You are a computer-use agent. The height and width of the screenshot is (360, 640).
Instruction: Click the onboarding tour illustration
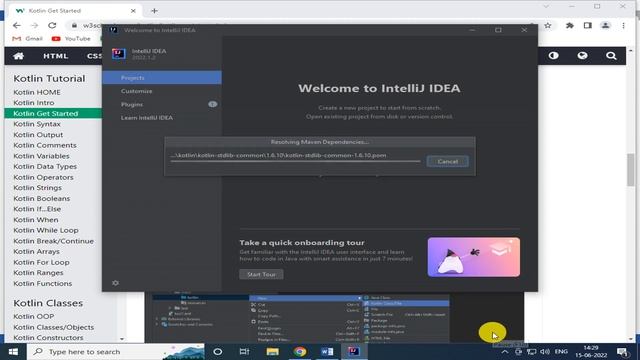pos(474,257)
